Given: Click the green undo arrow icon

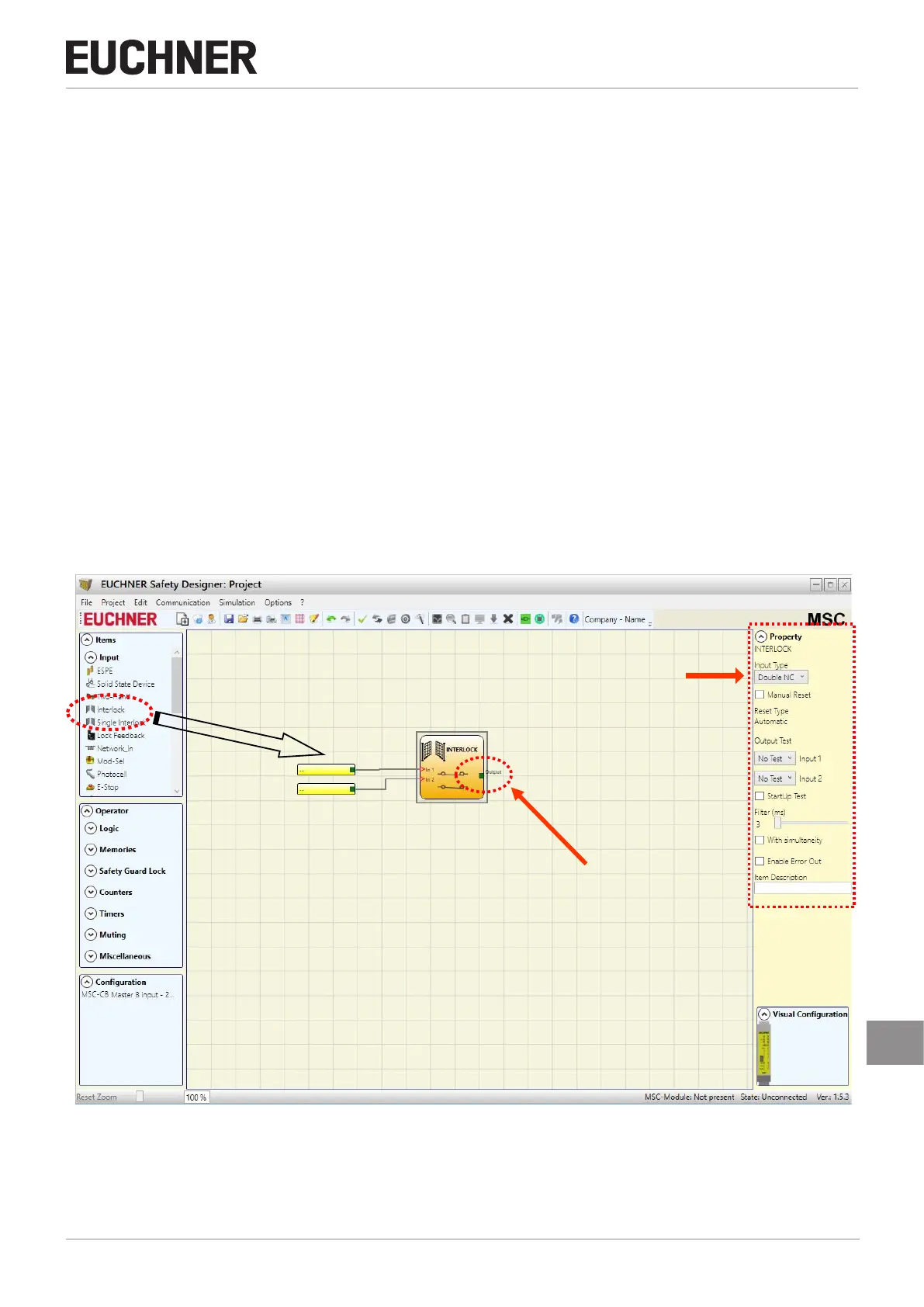Looking at the screenshot, I should coord(331,619).
